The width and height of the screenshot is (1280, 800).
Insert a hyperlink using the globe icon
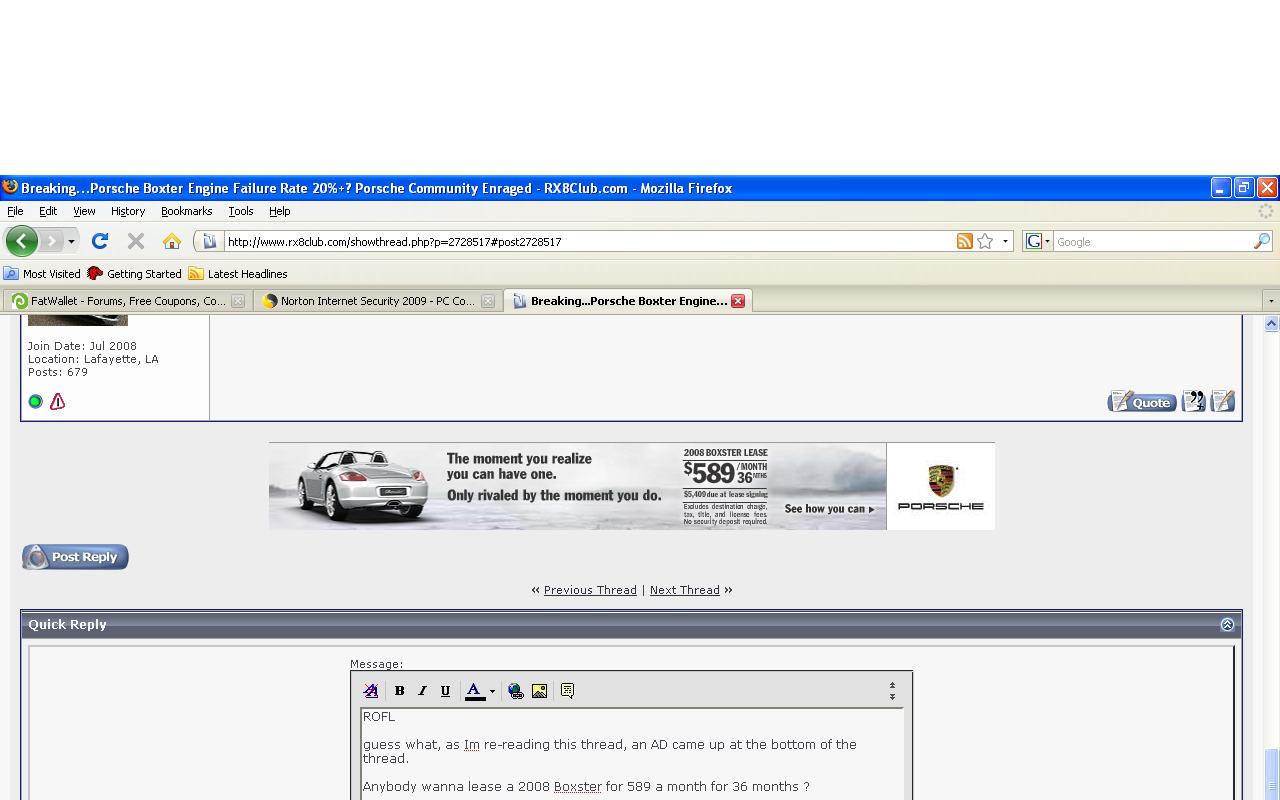click(x=516, y=691)
